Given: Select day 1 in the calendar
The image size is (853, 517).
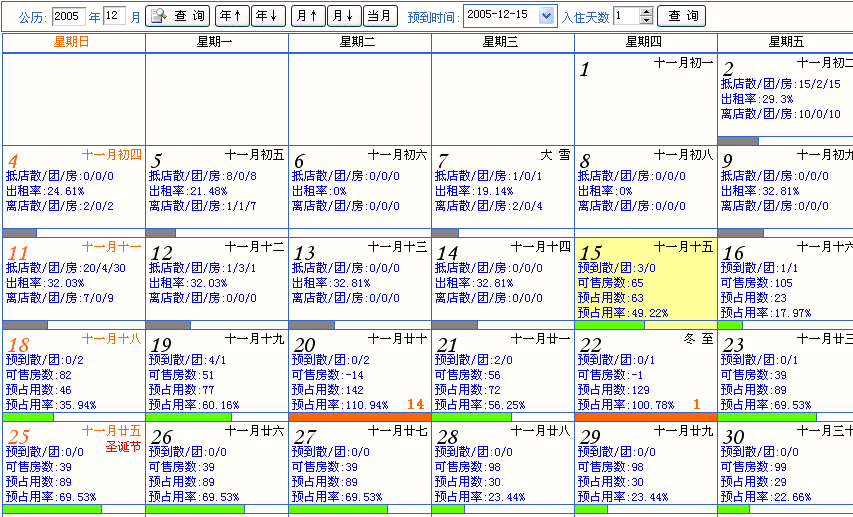Looking at the screenshot, I should click(x=584, y=70).
